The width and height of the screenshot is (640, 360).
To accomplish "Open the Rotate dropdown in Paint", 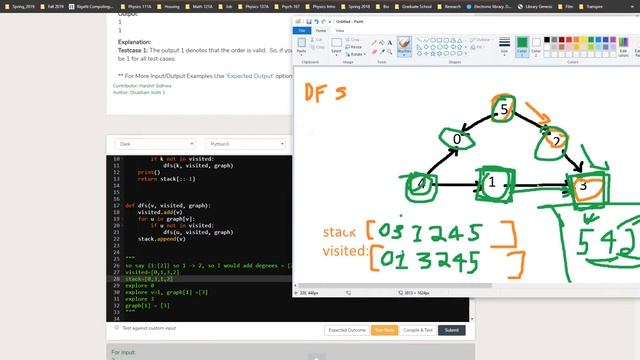I will (355, 54).
